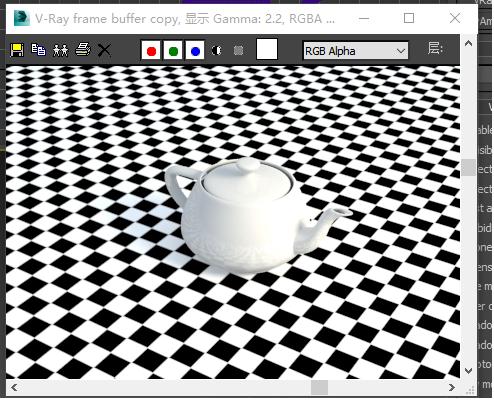Toggle the blue channel
Image resolution: width=494 pixels, height=402 pixels.
195,51
